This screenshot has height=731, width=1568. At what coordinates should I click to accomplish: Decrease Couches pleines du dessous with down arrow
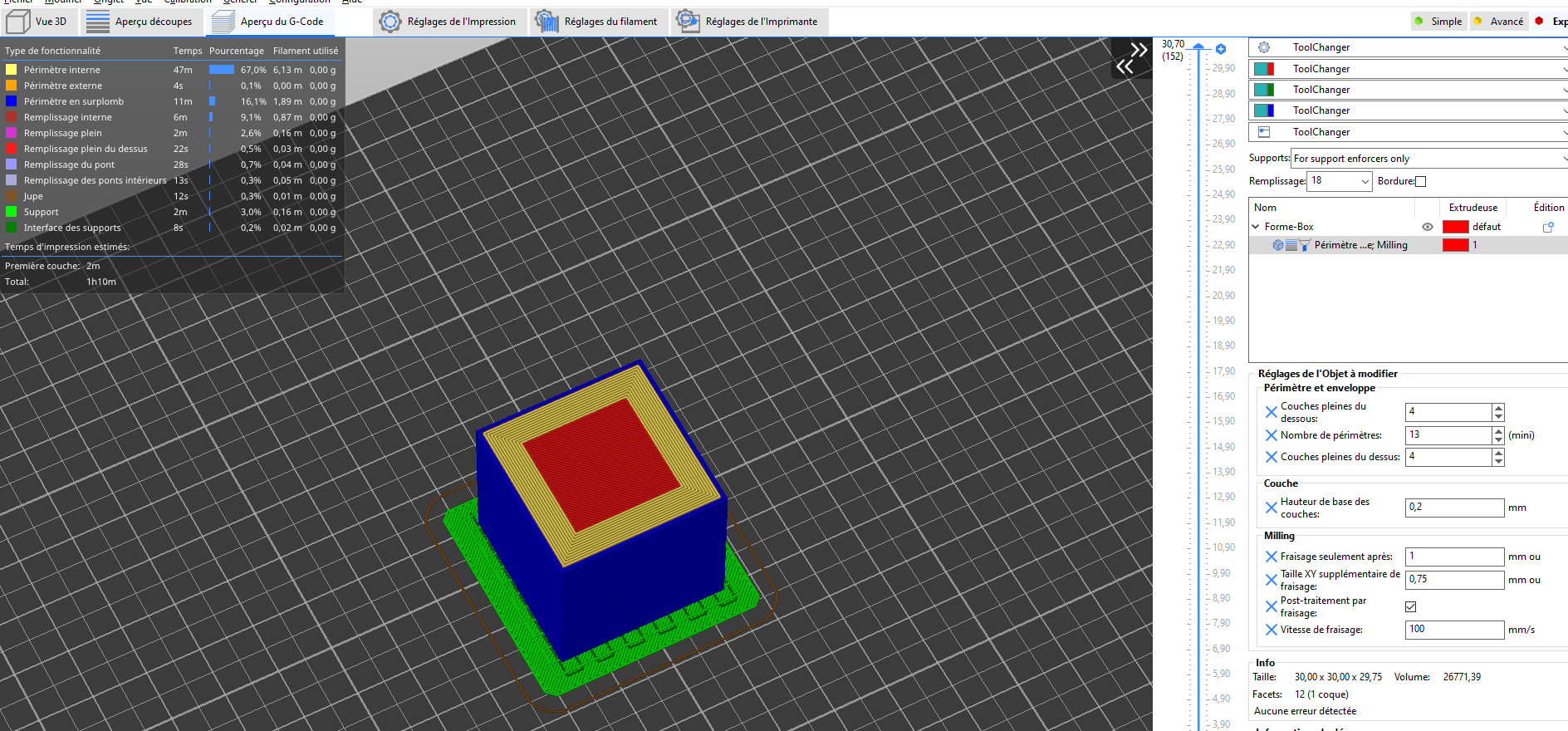1498,416
